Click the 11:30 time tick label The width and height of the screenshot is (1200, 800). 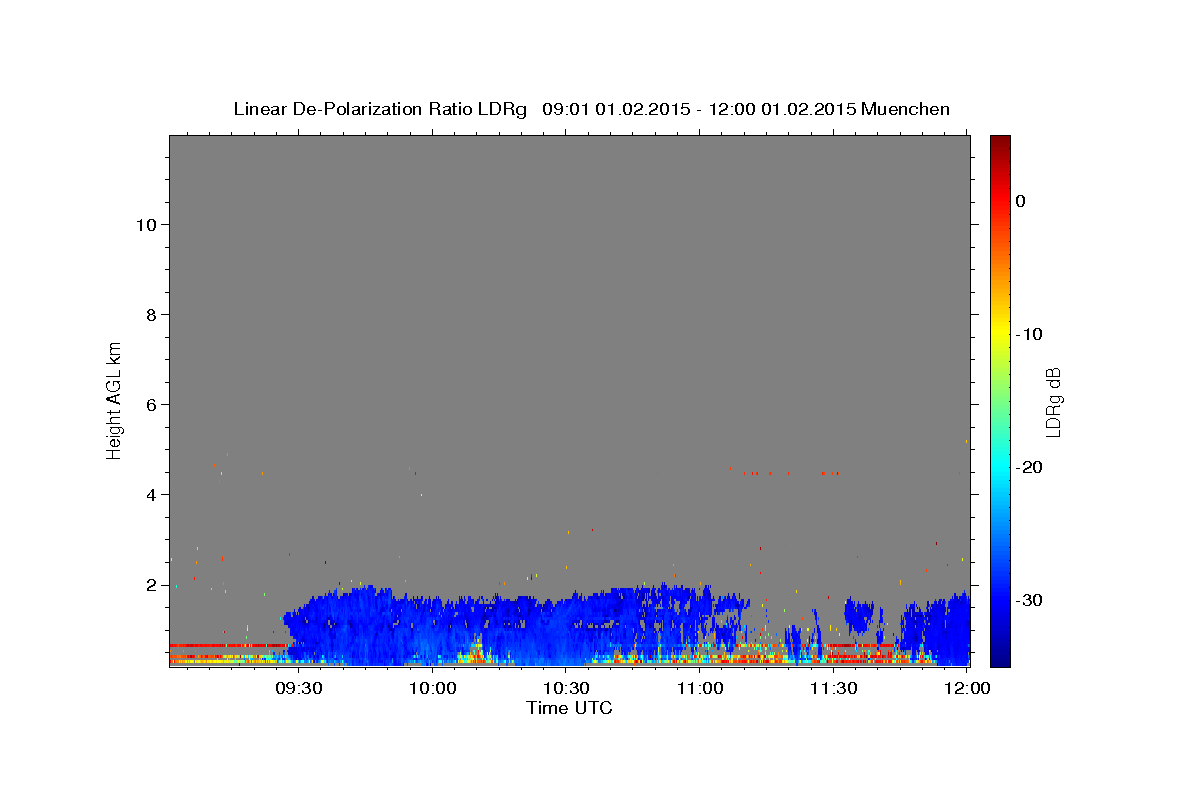click(x=833, y=689)
